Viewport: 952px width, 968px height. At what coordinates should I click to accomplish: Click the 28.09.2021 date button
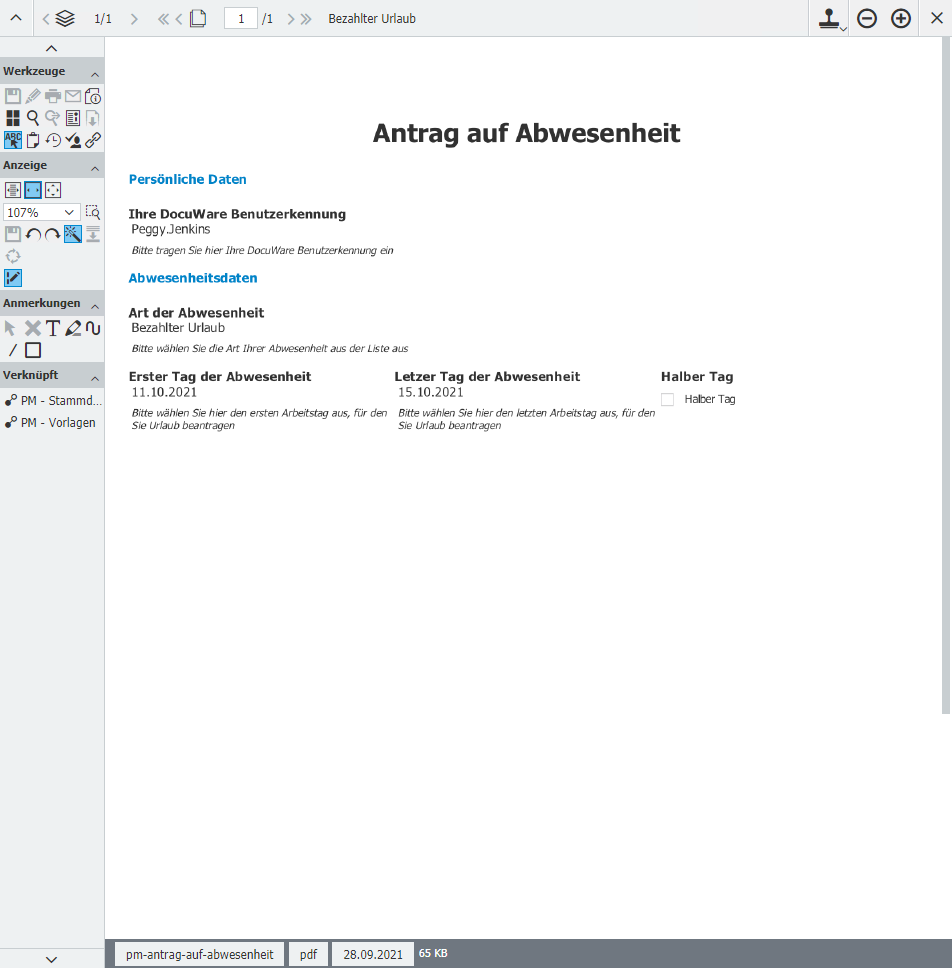coord(373,954)
